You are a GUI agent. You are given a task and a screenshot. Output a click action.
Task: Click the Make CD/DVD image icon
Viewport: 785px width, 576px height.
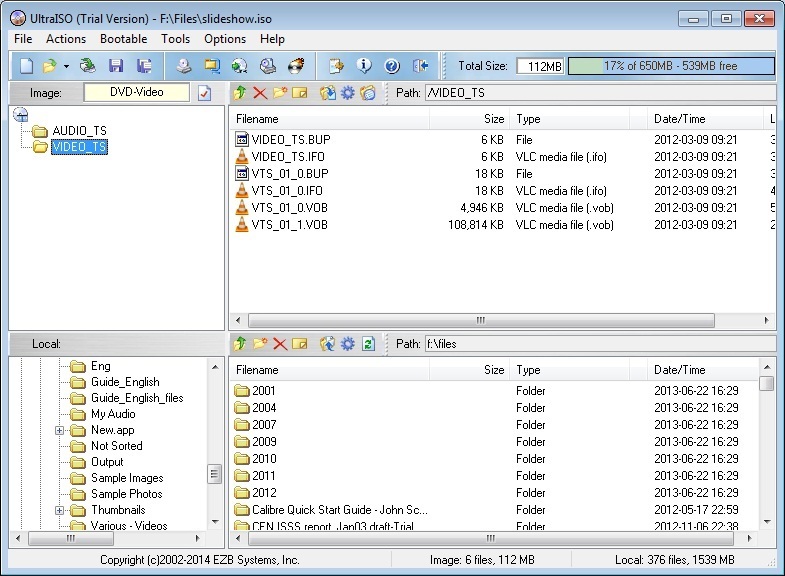click(184, 66)
